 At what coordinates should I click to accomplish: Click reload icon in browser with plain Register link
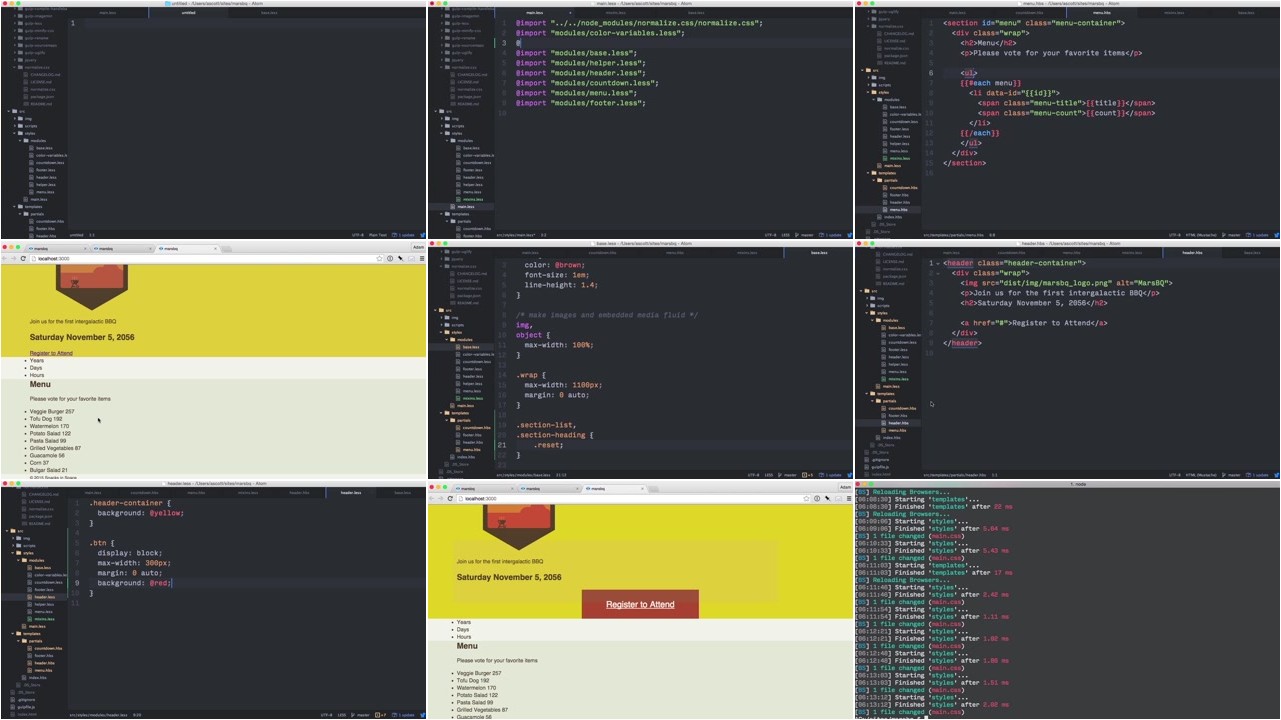pyautogui.click(x=22, y=258)
